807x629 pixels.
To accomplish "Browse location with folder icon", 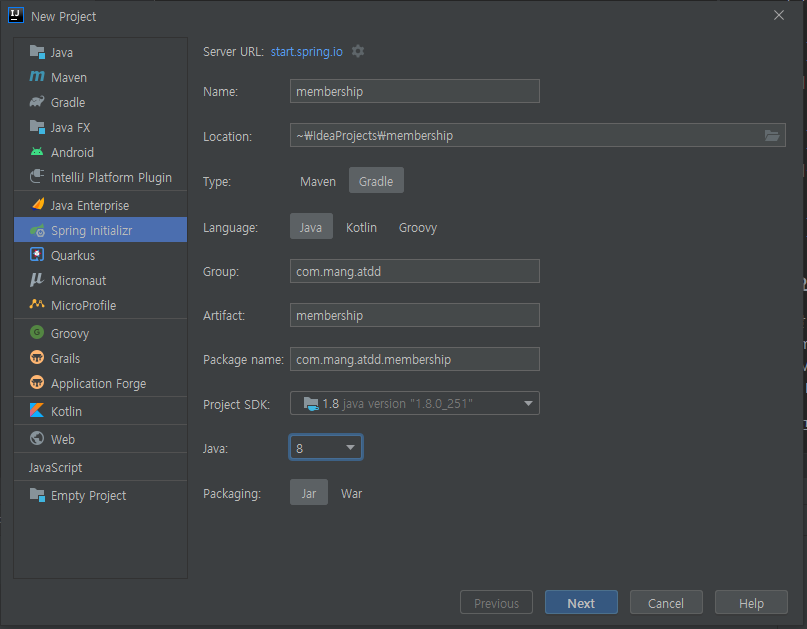I will coord(771,135).
